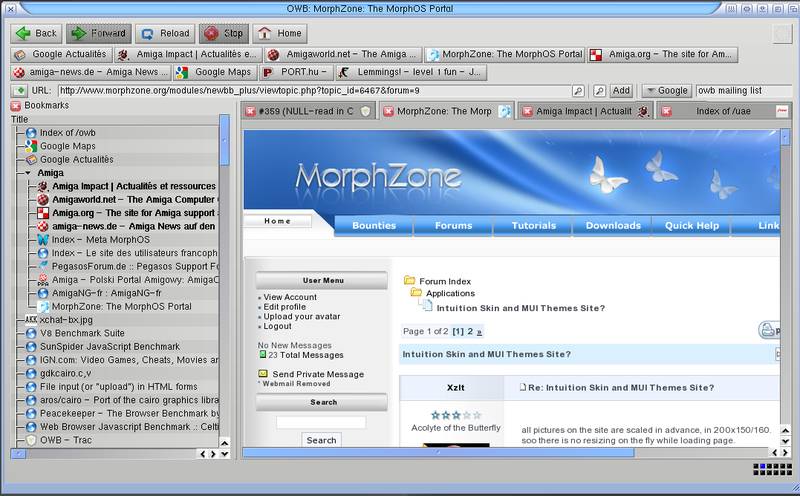800x496 pixels.
Task: Close the Bookmarks panel via red icon
Action: pyautogui.click(x=16, y=106)
